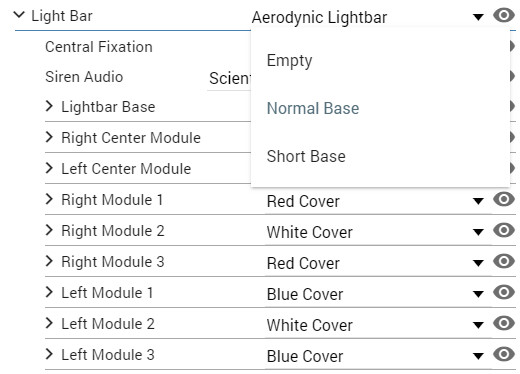The height and width of the screenshot is (374, 520).
Task: Toggle visibility eye for Light Bar
Action: (504, 15)
